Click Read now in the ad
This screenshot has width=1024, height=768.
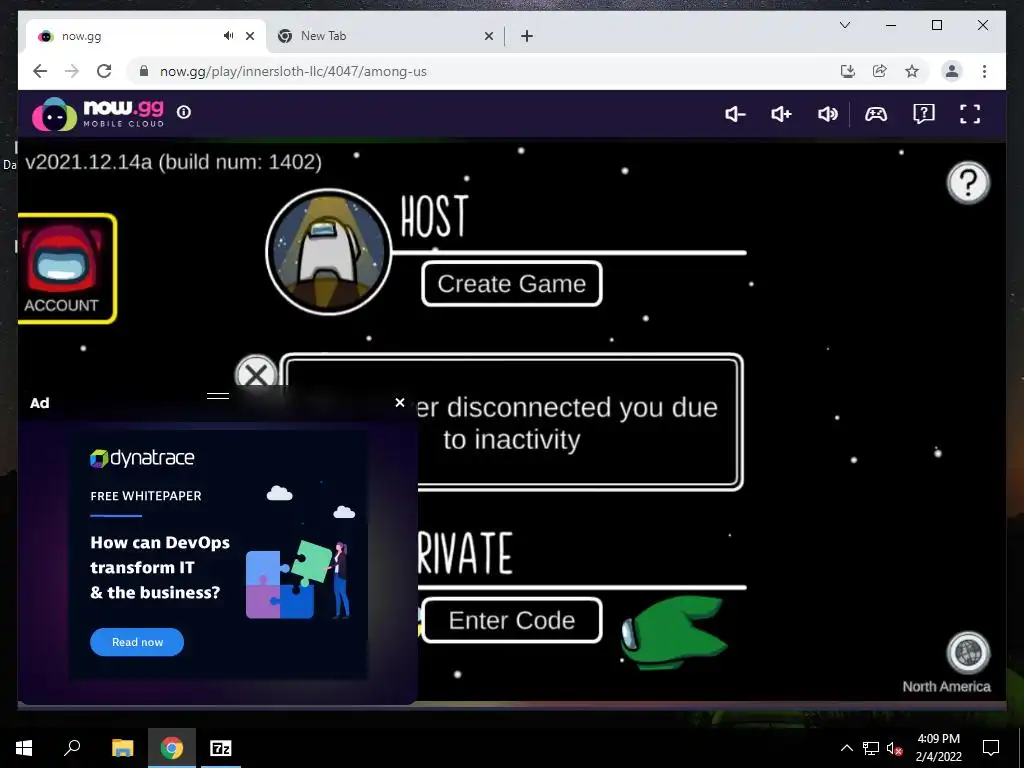click(x=137, y=642)
